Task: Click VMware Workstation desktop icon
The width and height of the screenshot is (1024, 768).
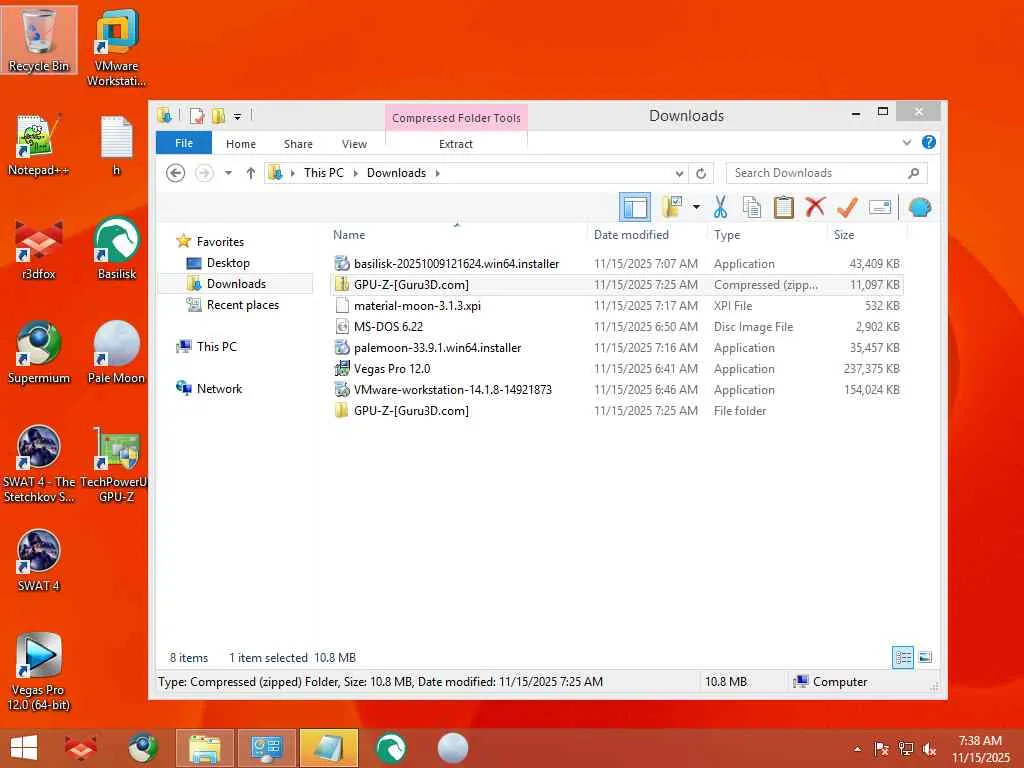Action: [x=116, y=48]
